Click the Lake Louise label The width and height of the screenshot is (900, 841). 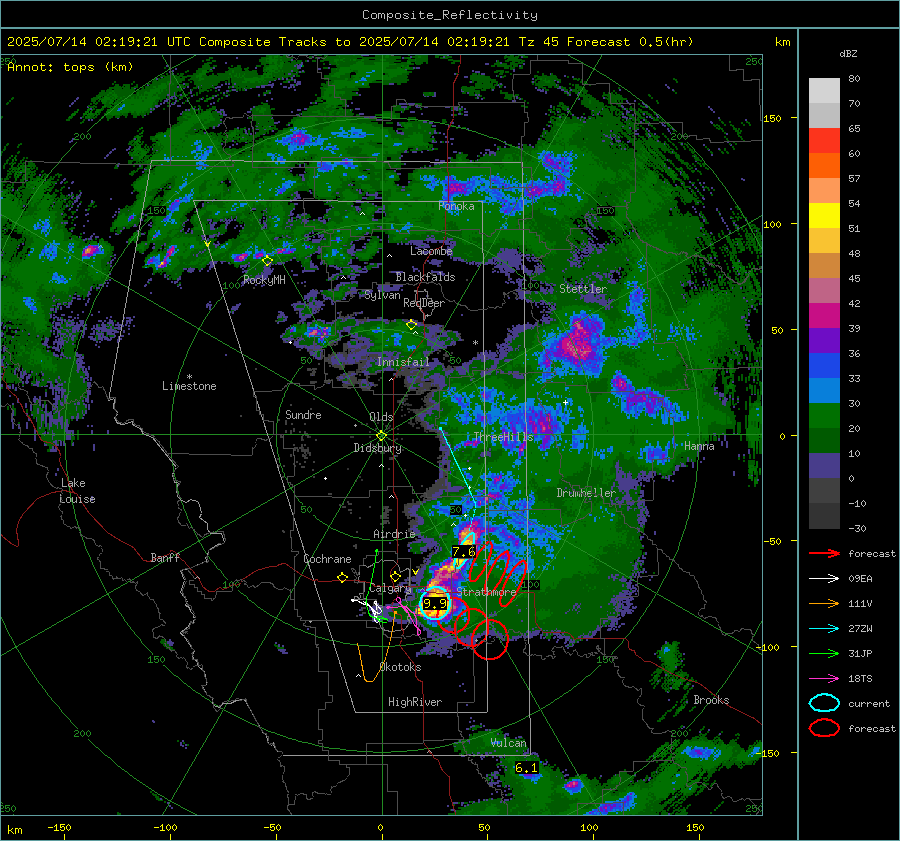pyautogui.click(x=77, y=491)
